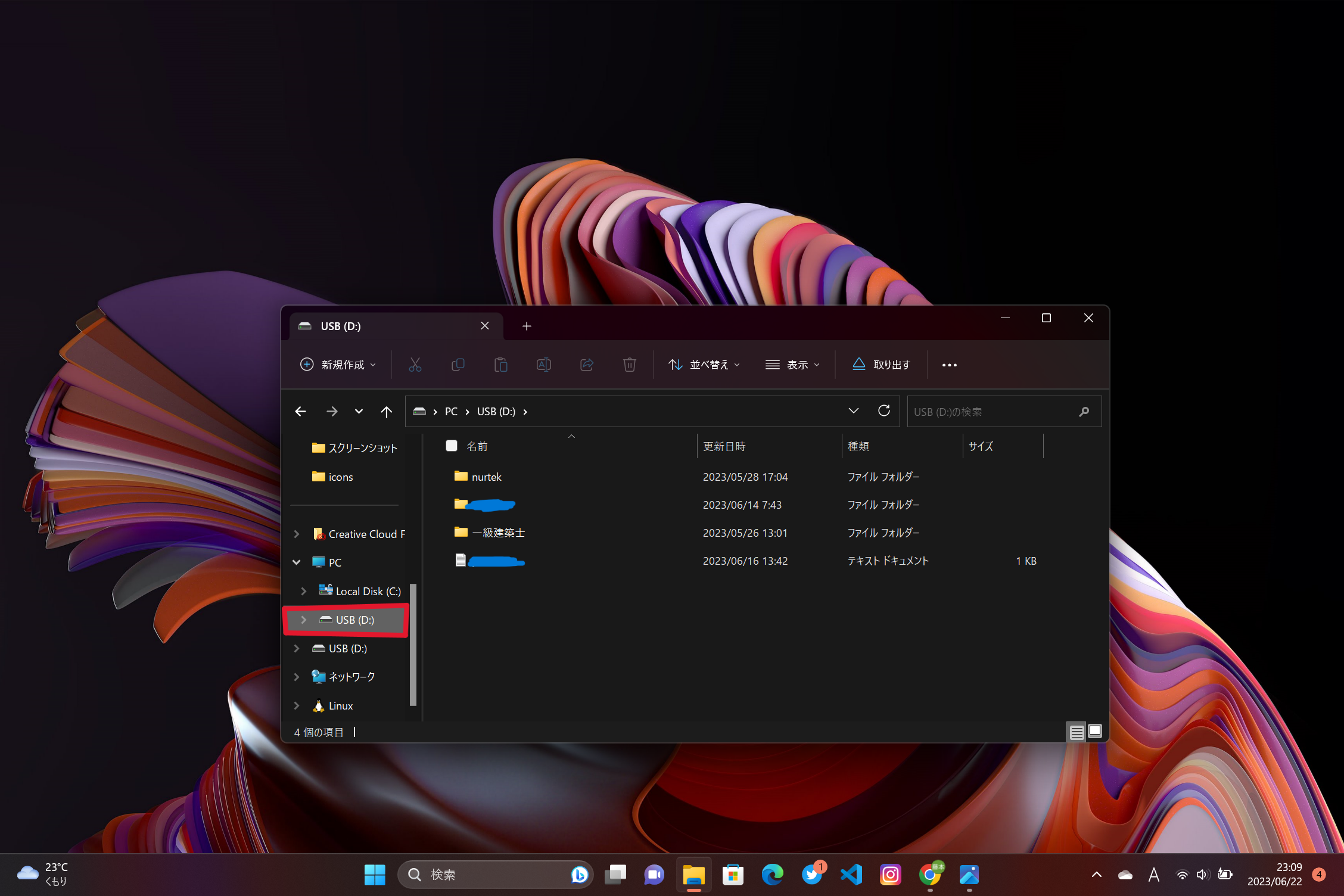Click PC in the breadcrumb path
This screenshot has height=896, width=1344.
[451, 412]
